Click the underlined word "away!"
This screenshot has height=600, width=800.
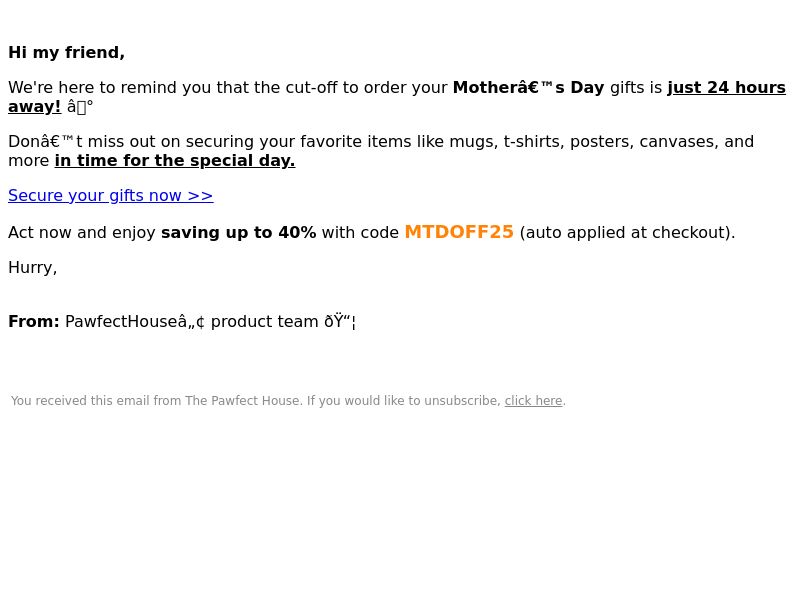coord(34,107)
